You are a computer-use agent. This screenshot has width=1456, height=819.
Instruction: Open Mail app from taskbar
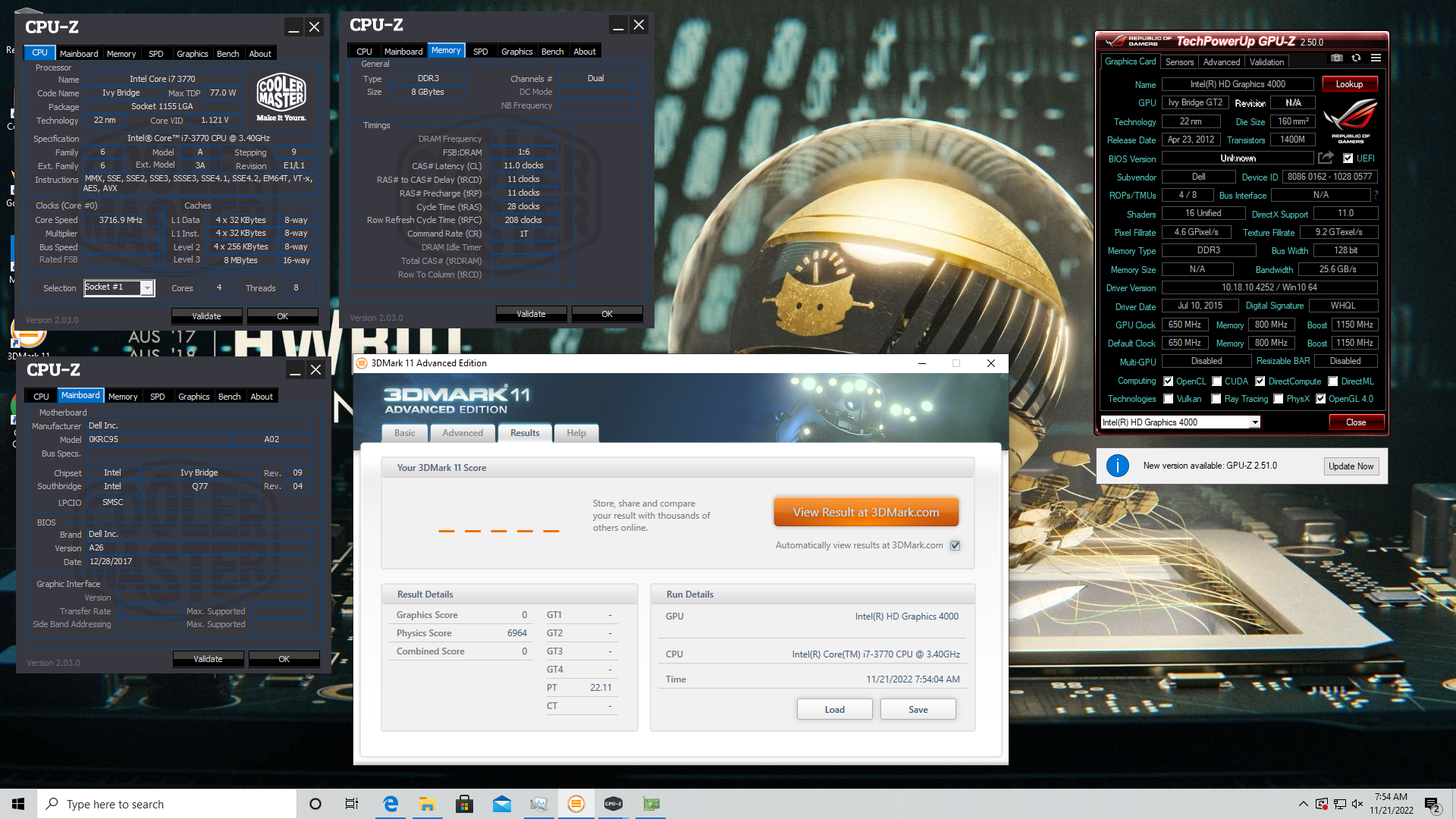pyautogui.click(x=501, y=804)
